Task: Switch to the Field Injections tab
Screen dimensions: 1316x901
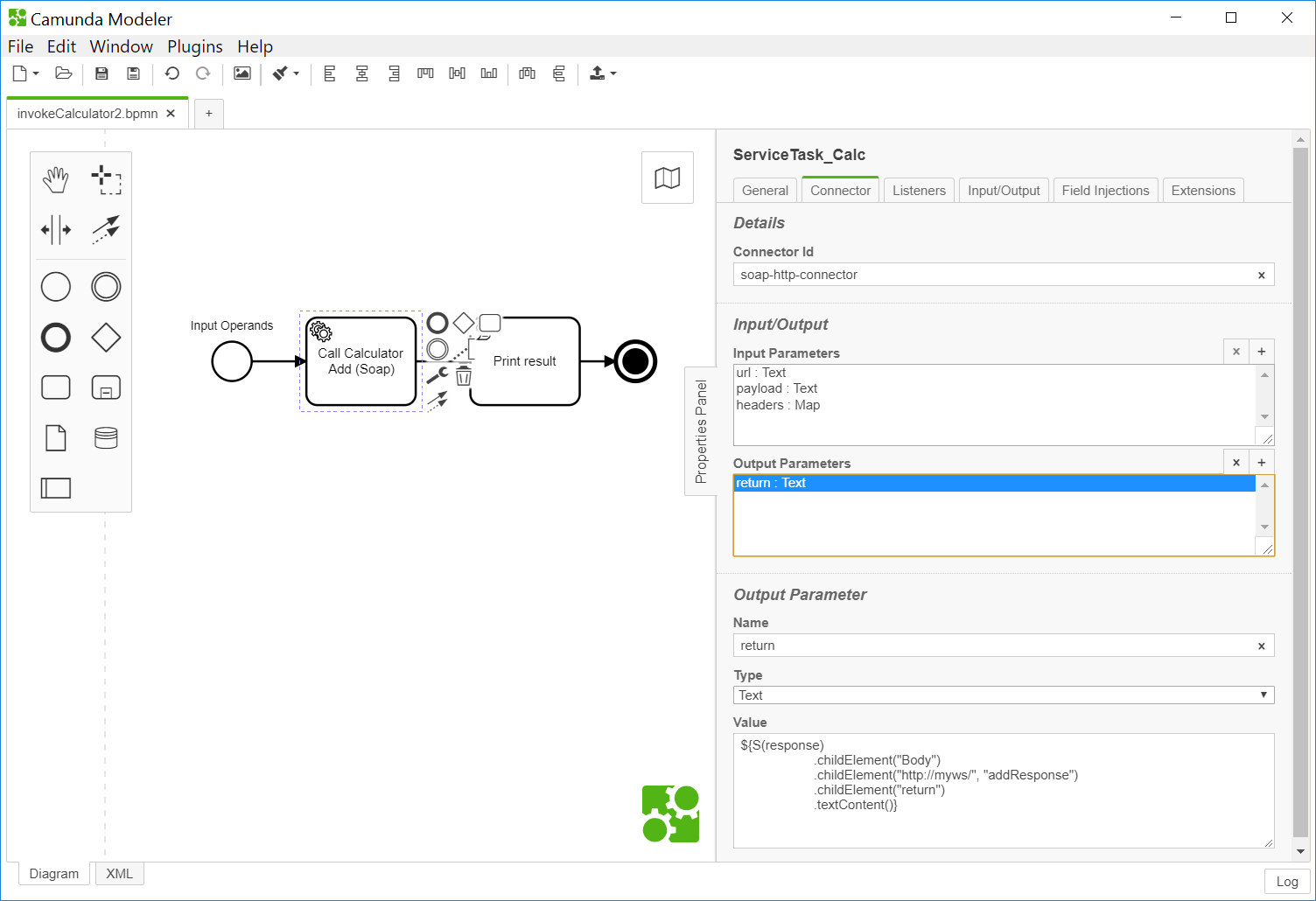Action: (x=1105, y=190)
